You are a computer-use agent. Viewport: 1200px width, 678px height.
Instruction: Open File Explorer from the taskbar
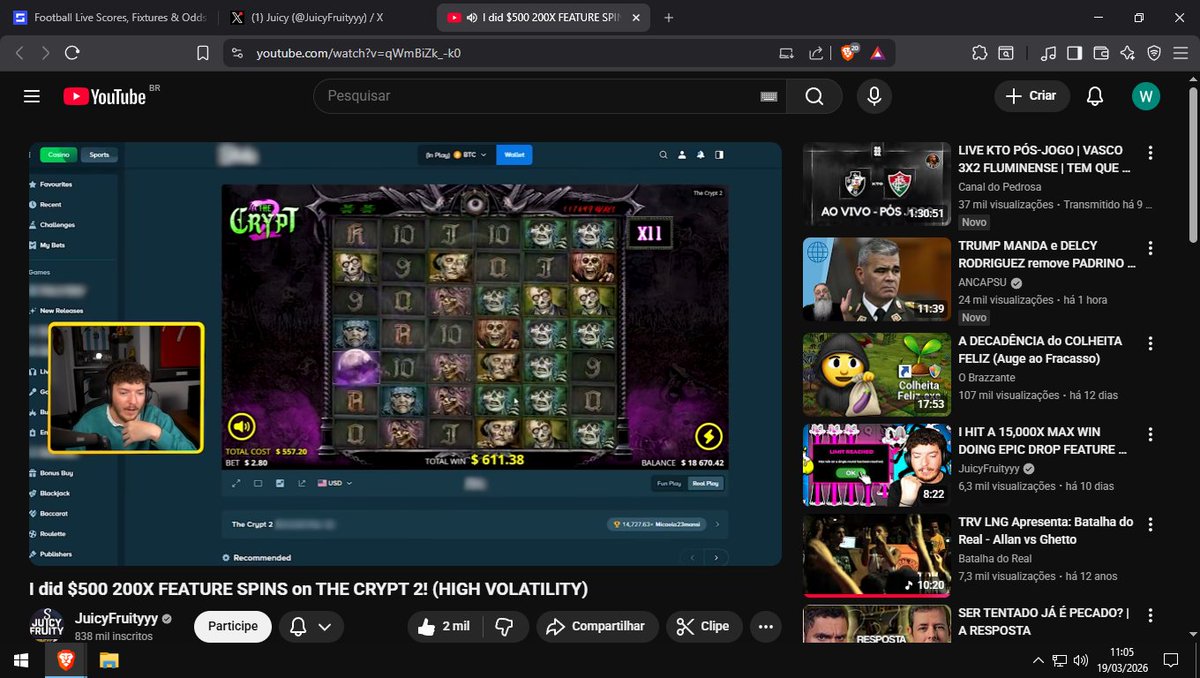click(109, 660)
